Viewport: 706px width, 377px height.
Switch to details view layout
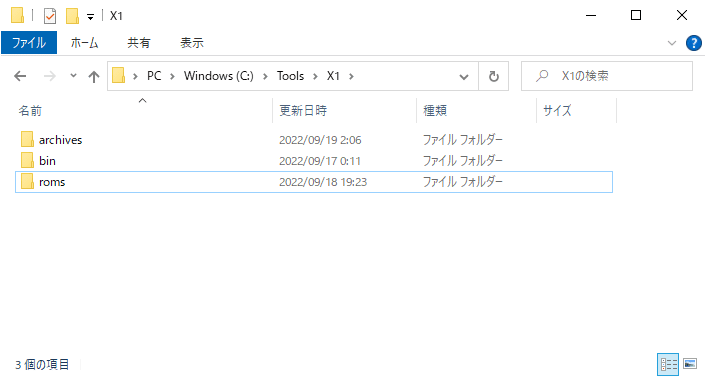coord(668,364)
